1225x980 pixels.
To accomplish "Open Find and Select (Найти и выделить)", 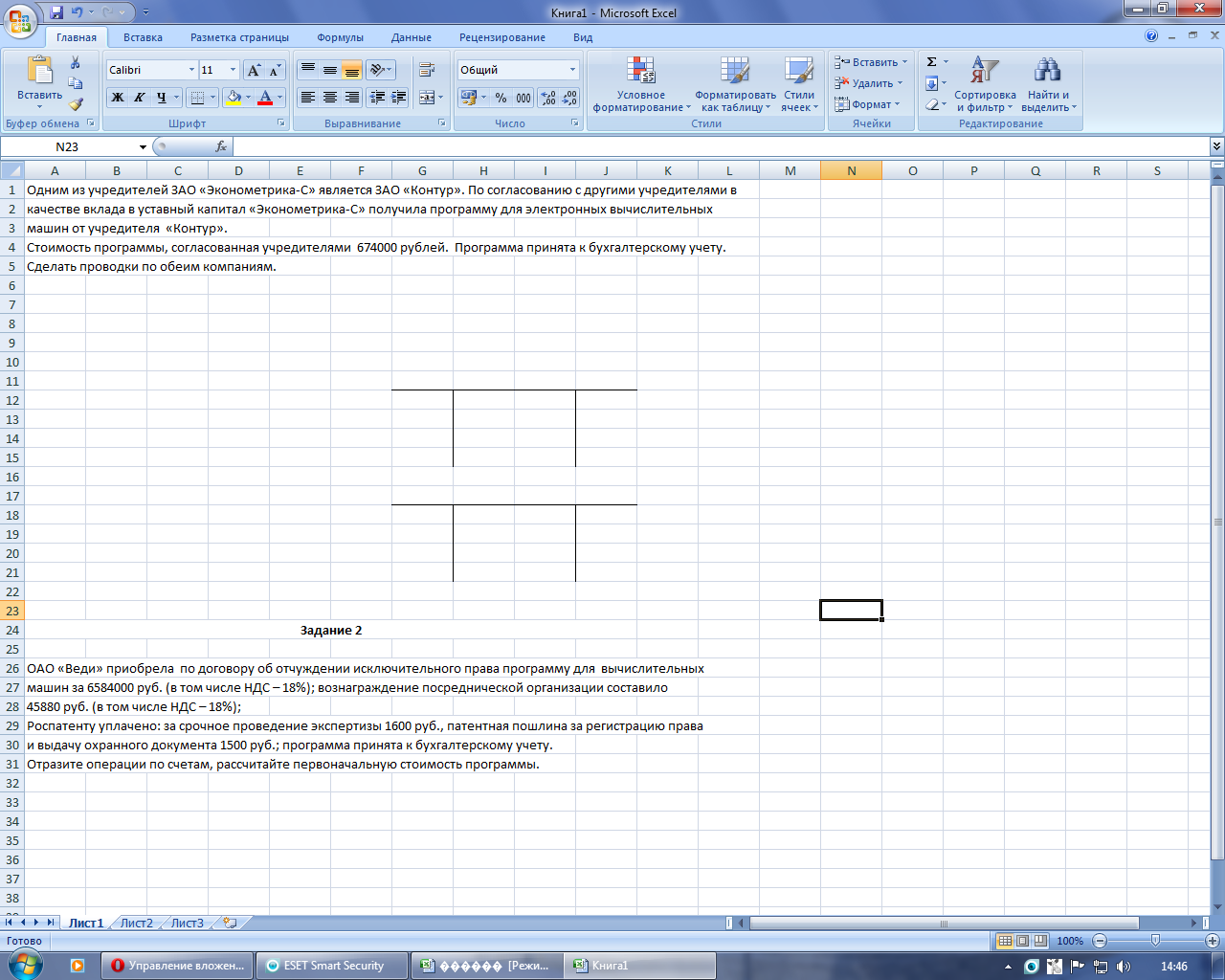I will [1048, 85].
